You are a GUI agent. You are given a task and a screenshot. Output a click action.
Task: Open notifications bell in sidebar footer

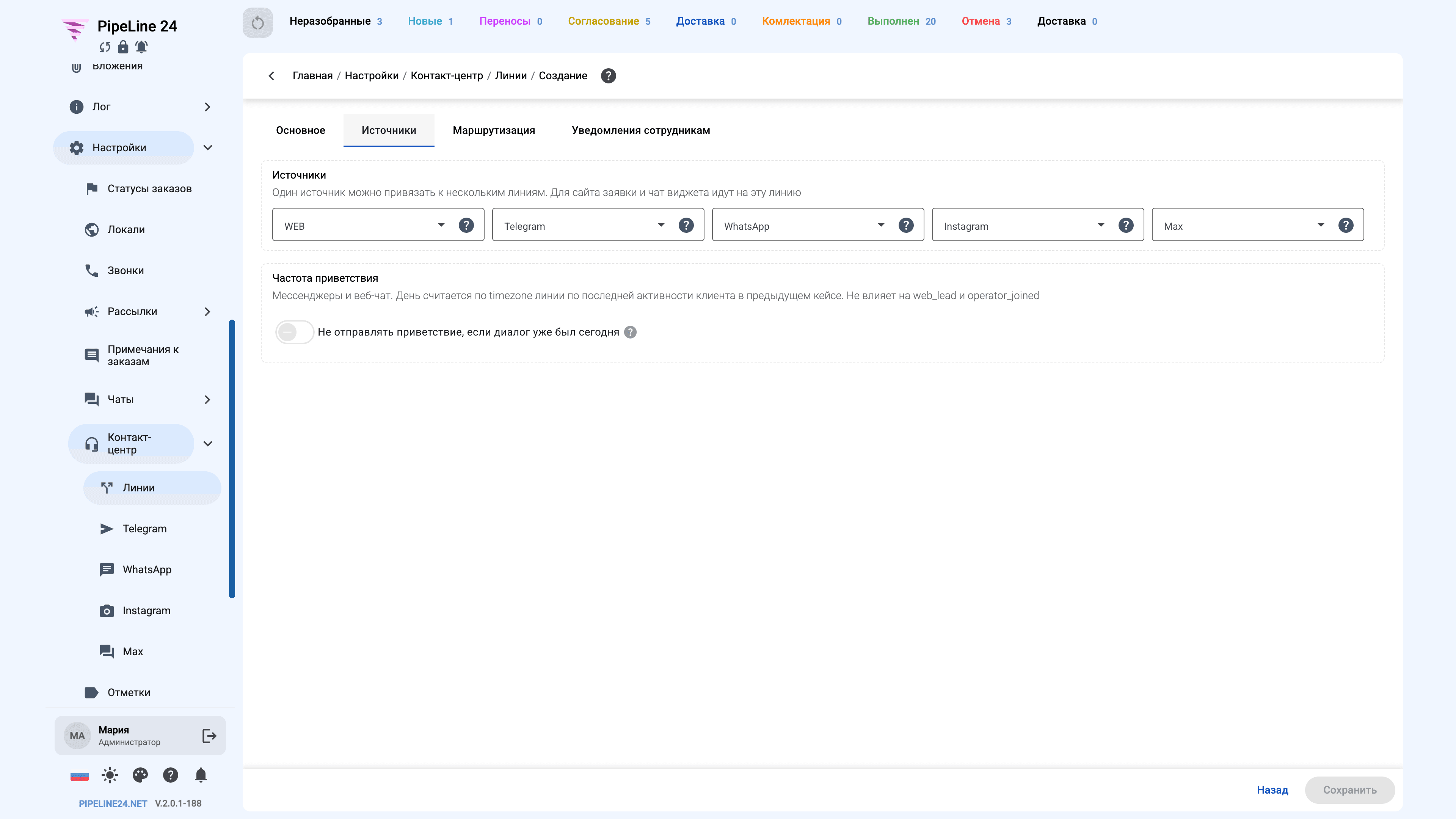[201, 775]
